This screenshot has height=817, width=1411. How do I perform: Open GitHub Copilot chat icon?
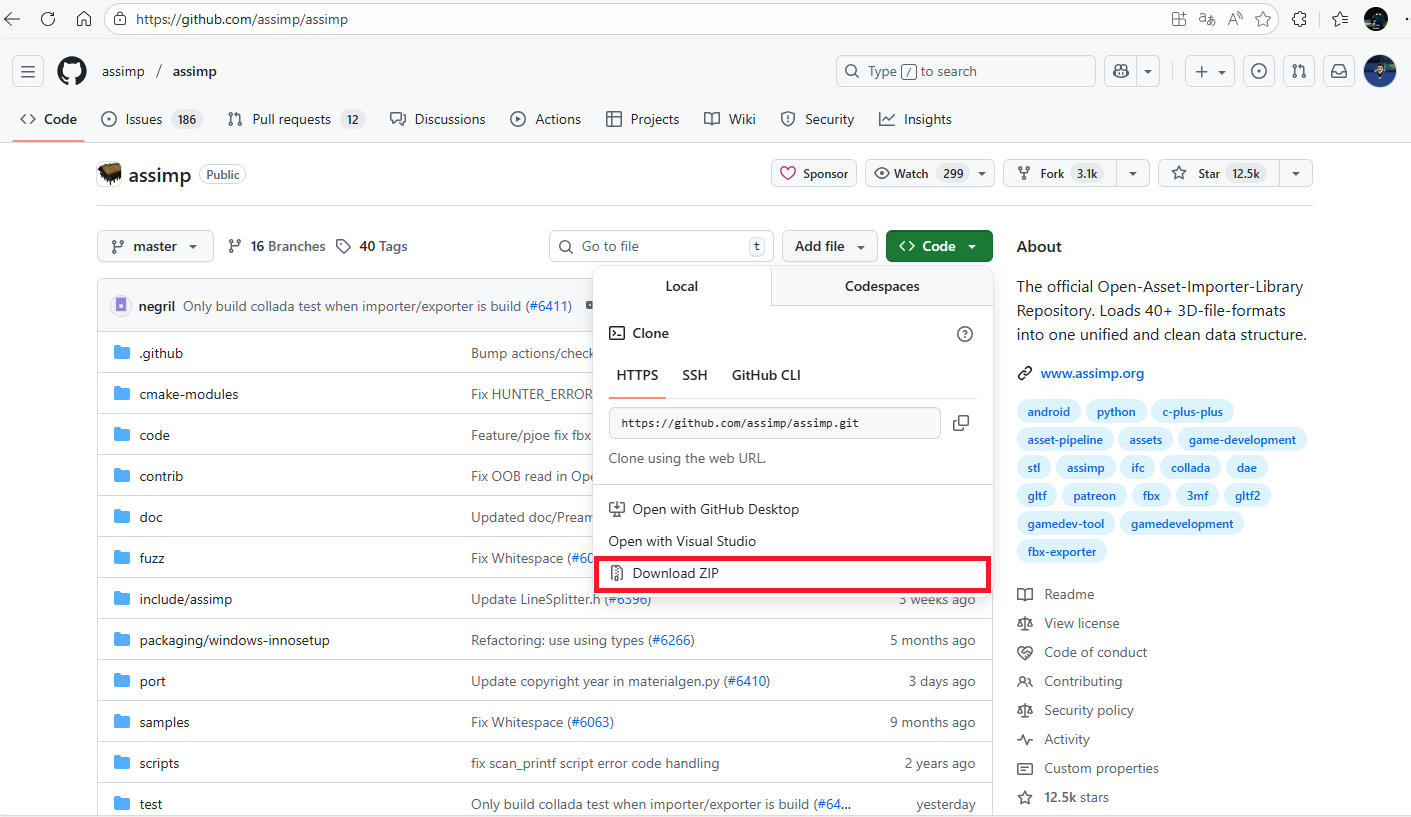1121,71
